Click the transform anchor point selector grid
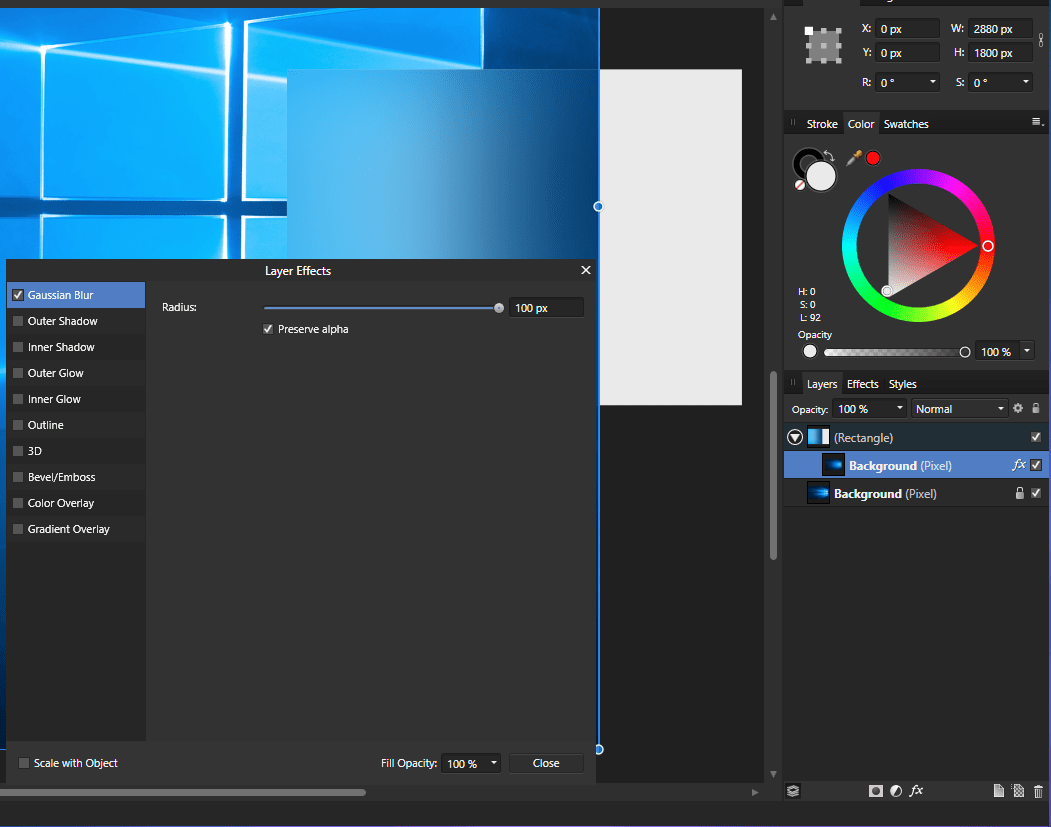The height and width of the screenshot is (827, 1051). (x=822, y=46)
